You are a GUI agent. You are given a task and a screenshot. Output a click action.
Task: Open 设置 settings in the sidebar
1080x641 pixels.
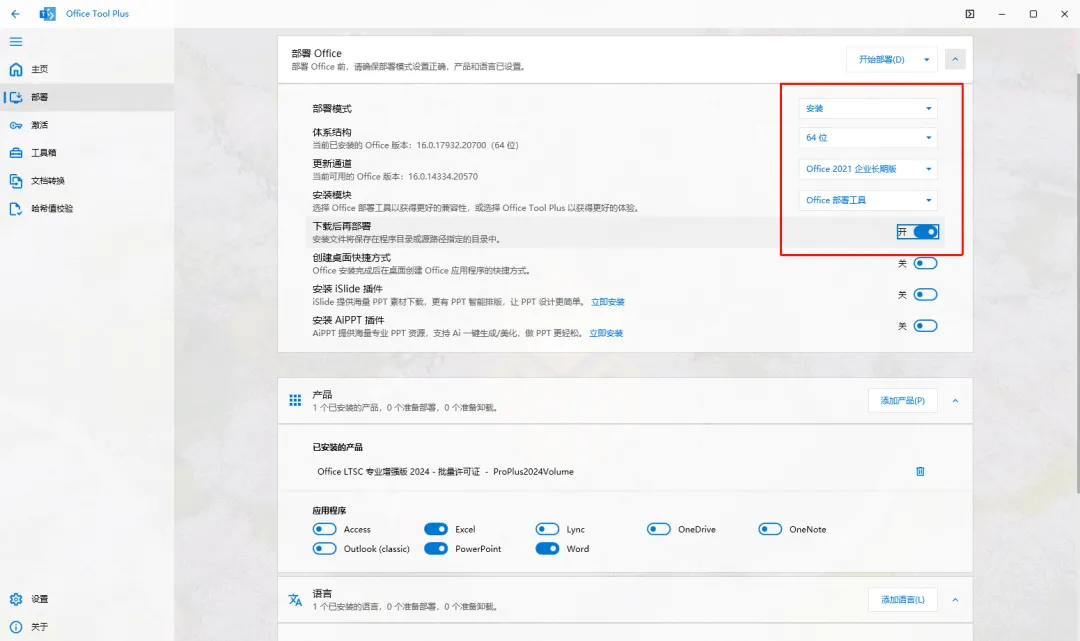(x=87, y=599)
